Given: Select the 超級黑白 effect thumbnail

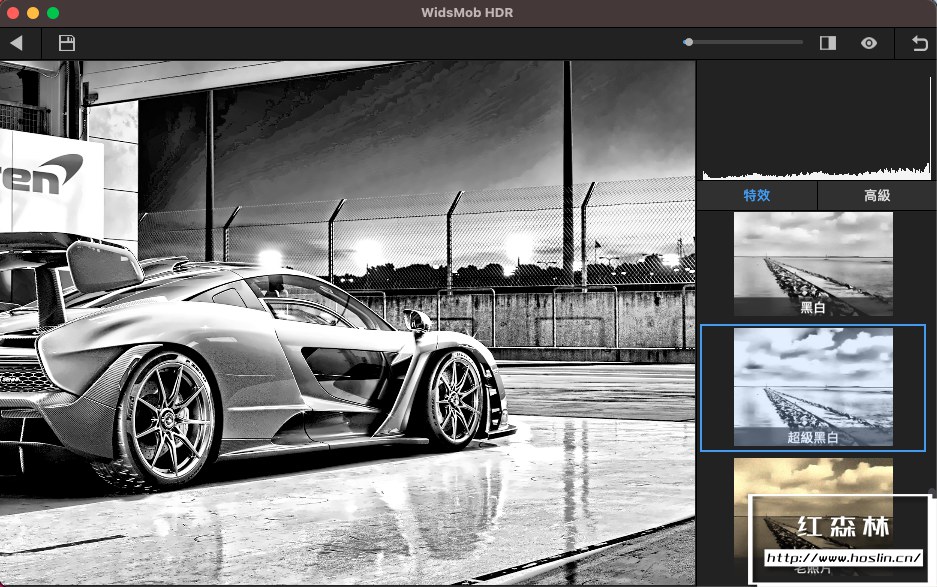Looking at the screenshot, I should 813,387.
